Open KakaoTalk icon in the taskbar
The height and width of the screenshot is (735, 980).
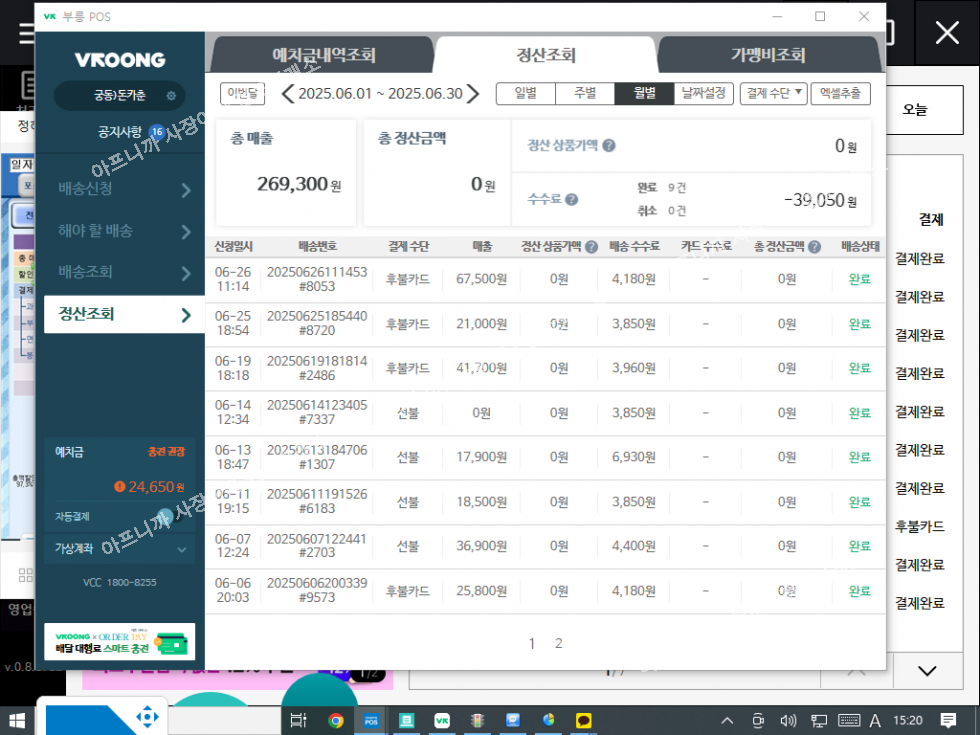point(584,720)
